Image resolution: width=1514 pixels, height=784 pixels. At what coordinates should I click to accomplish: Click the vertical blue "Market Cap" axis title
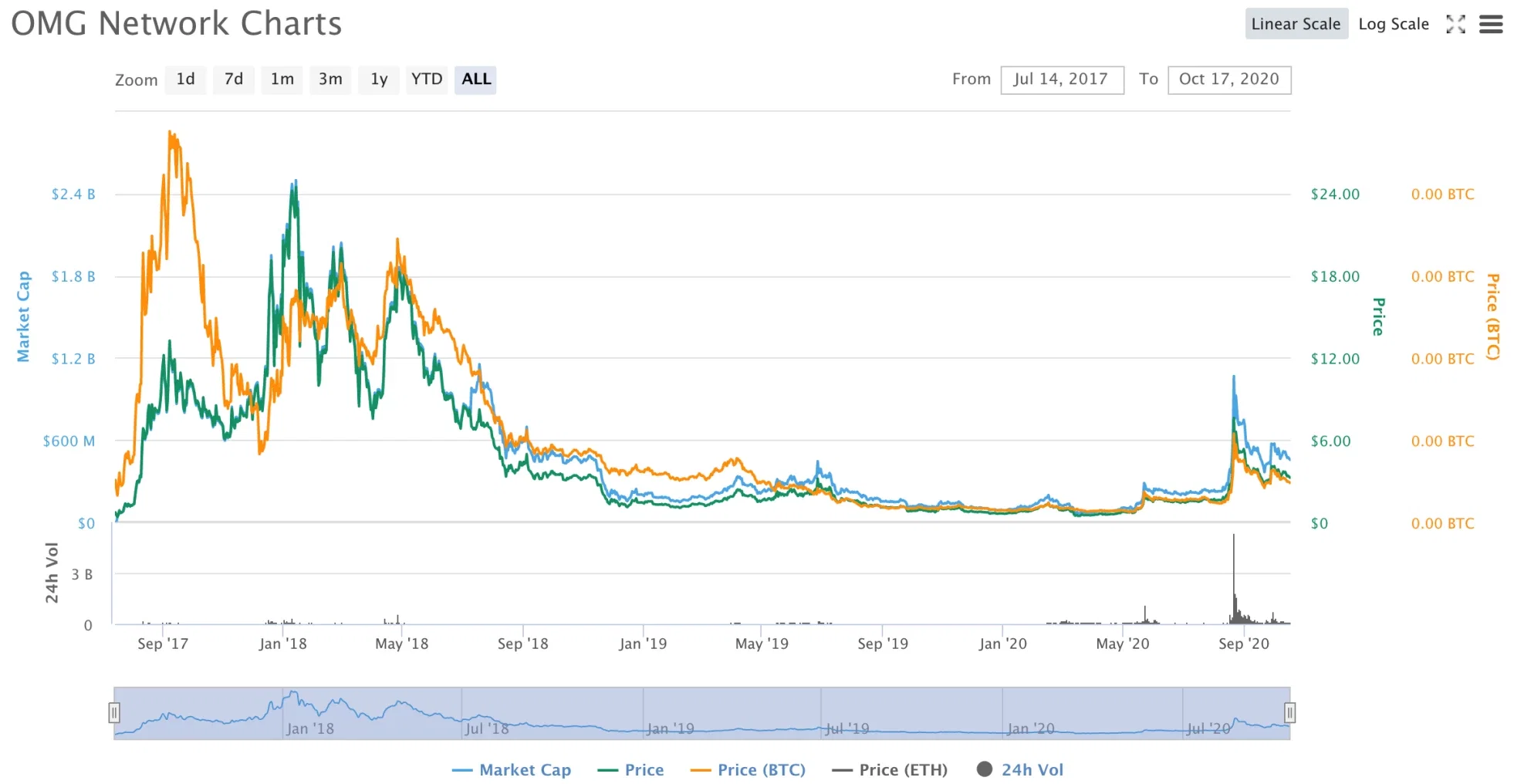pos(24,316)
